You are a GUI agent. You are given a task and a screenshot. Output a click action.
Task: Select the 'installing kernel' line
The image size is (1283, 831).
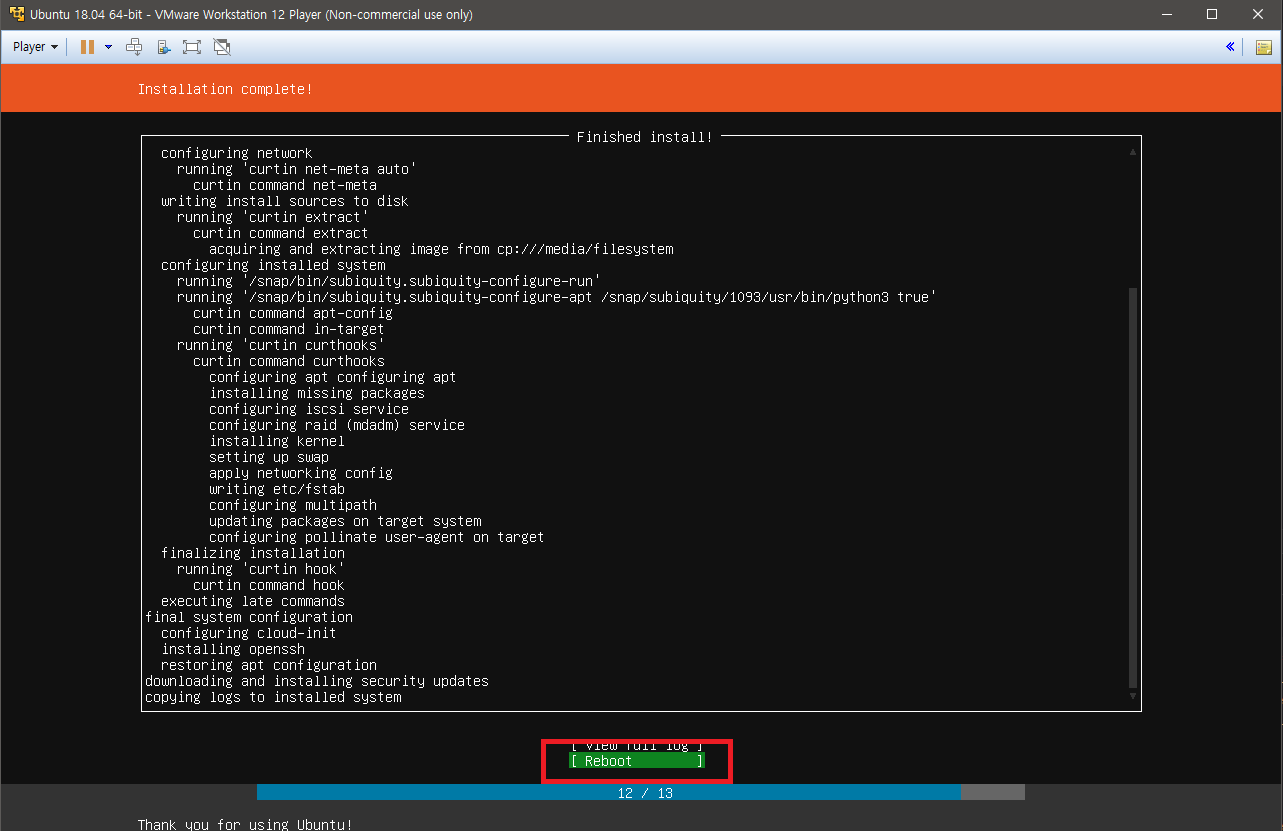277,441
